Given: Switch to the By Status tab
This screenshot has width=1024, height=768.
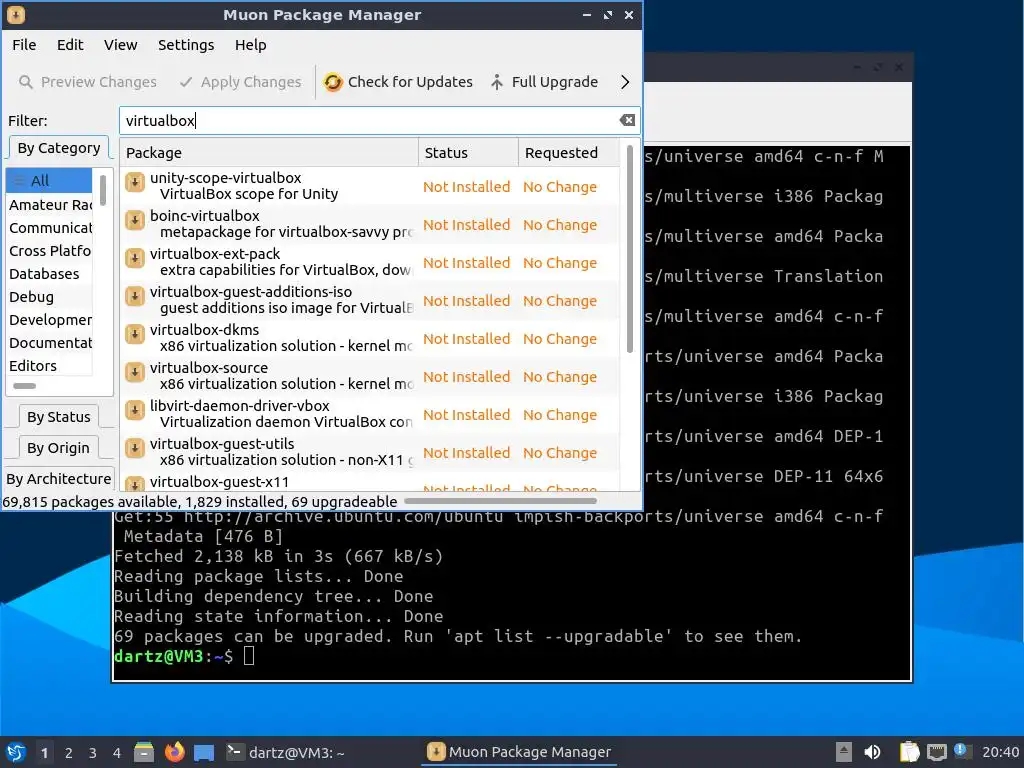Looking at the screenshot, I should point(59,417).
